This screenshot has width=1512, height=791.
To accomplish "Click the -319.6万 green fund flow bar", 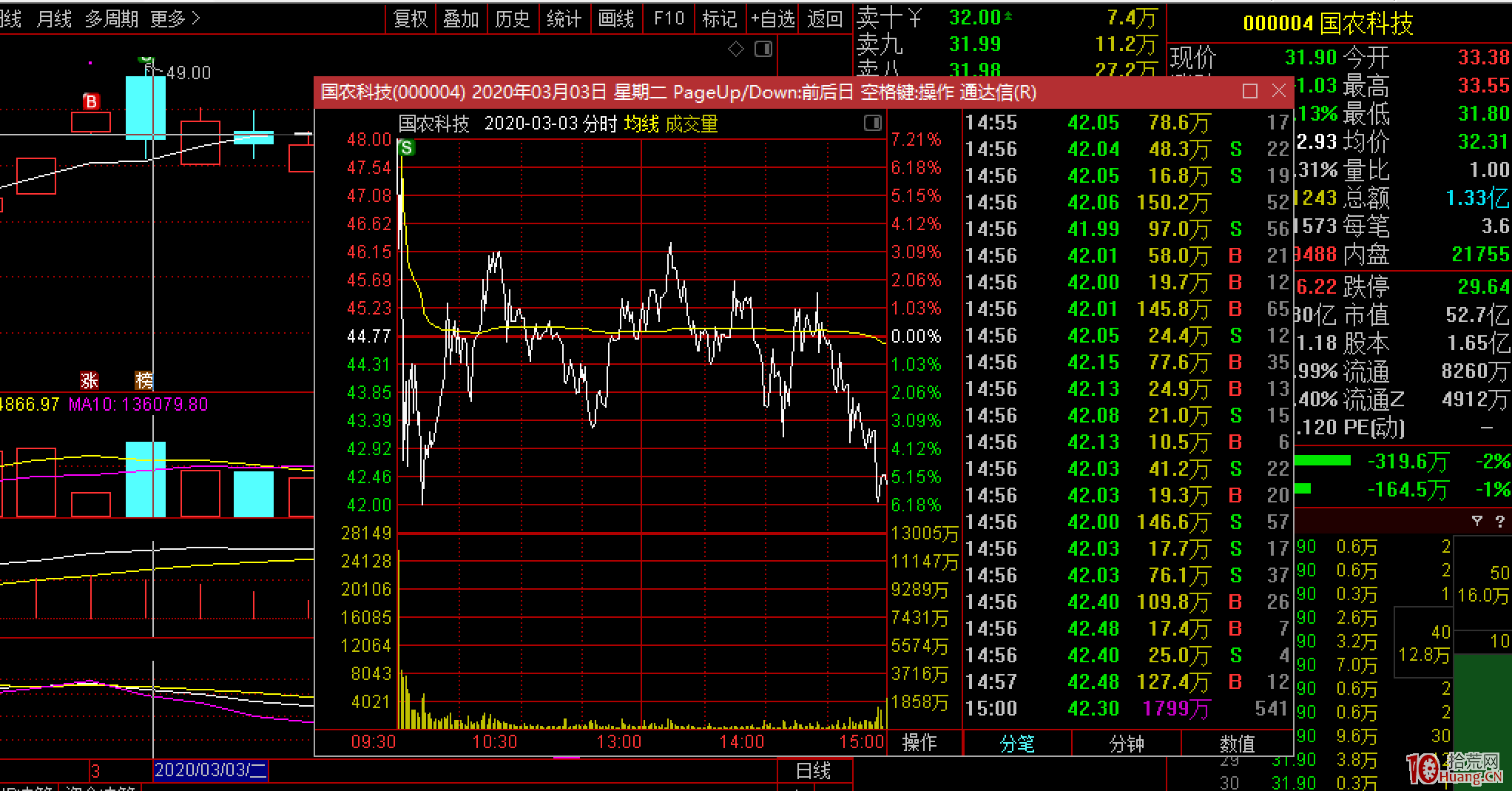I will point(1323,461).
